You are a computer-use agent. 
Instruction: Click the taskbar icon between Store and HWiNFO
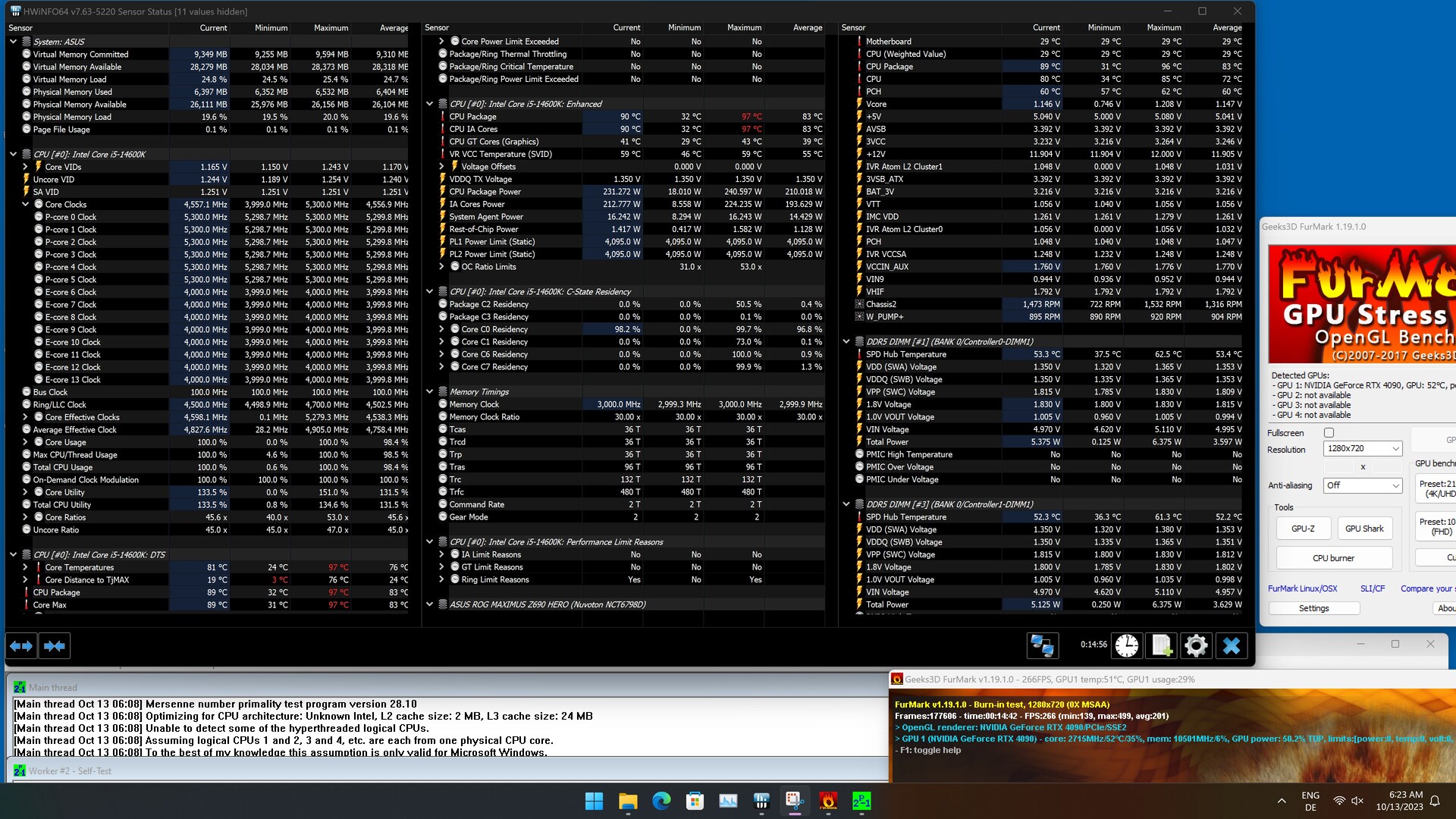coord(728,801)
